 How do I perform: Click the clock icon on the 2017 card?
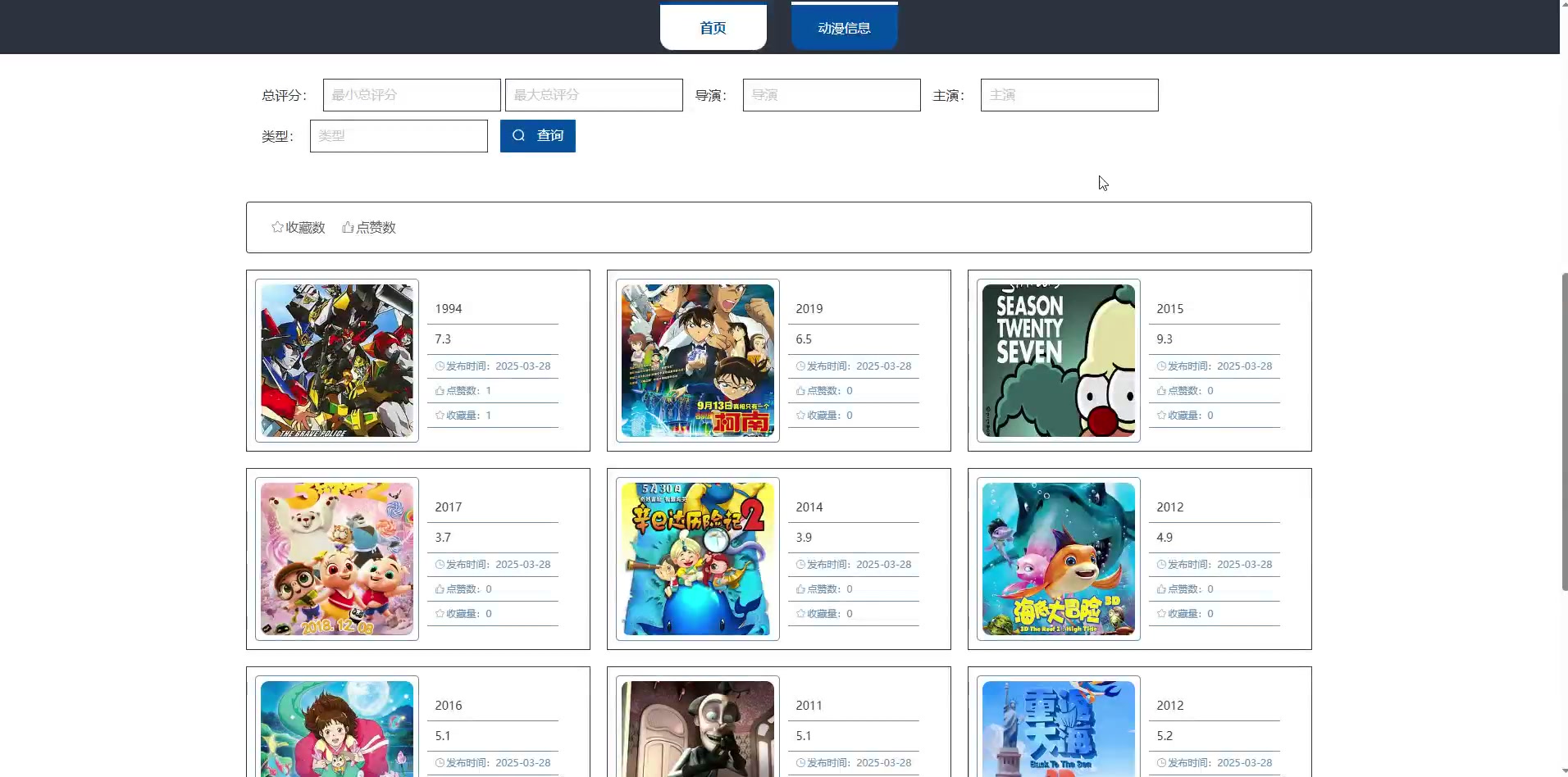coord(440,565)
